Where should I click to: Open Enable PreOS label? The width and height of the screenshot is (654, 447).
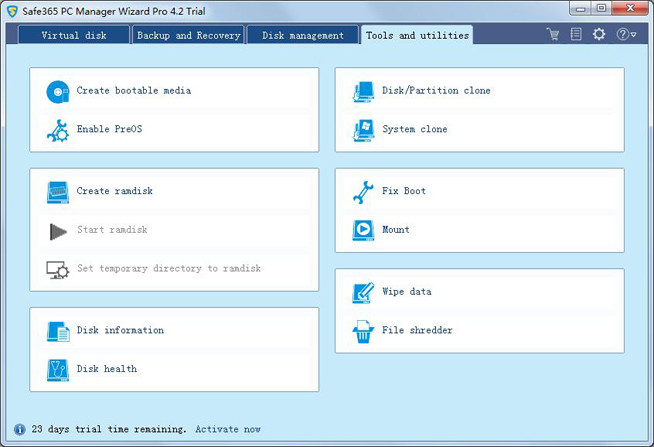coord(109,129)
